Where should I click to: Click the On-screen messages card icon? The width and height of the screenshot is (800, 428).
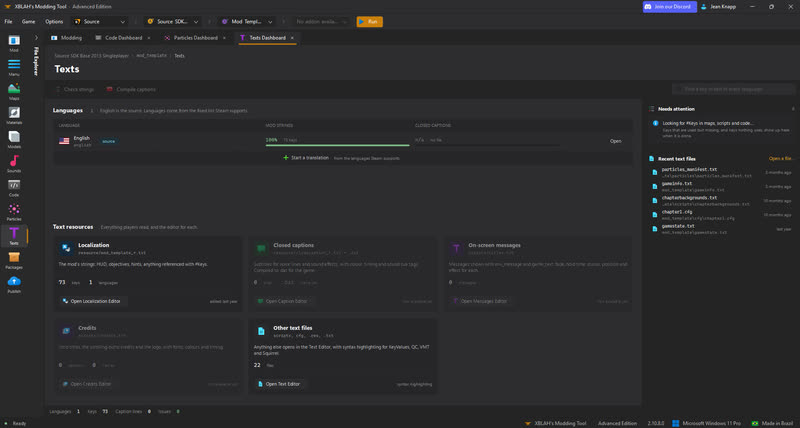pyautogui.click(x=456, y=248)
